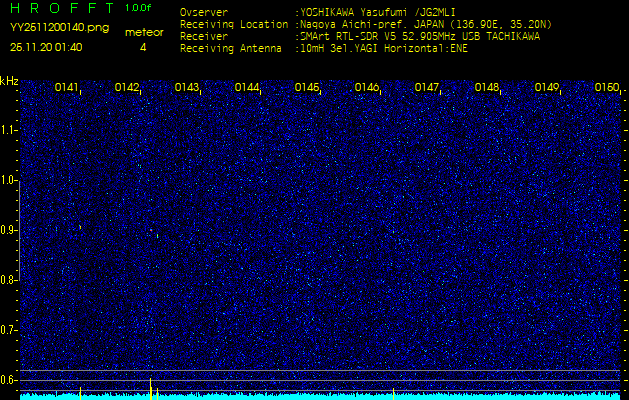
Task: Click the meteor label
Action: [x=144, y=32]
